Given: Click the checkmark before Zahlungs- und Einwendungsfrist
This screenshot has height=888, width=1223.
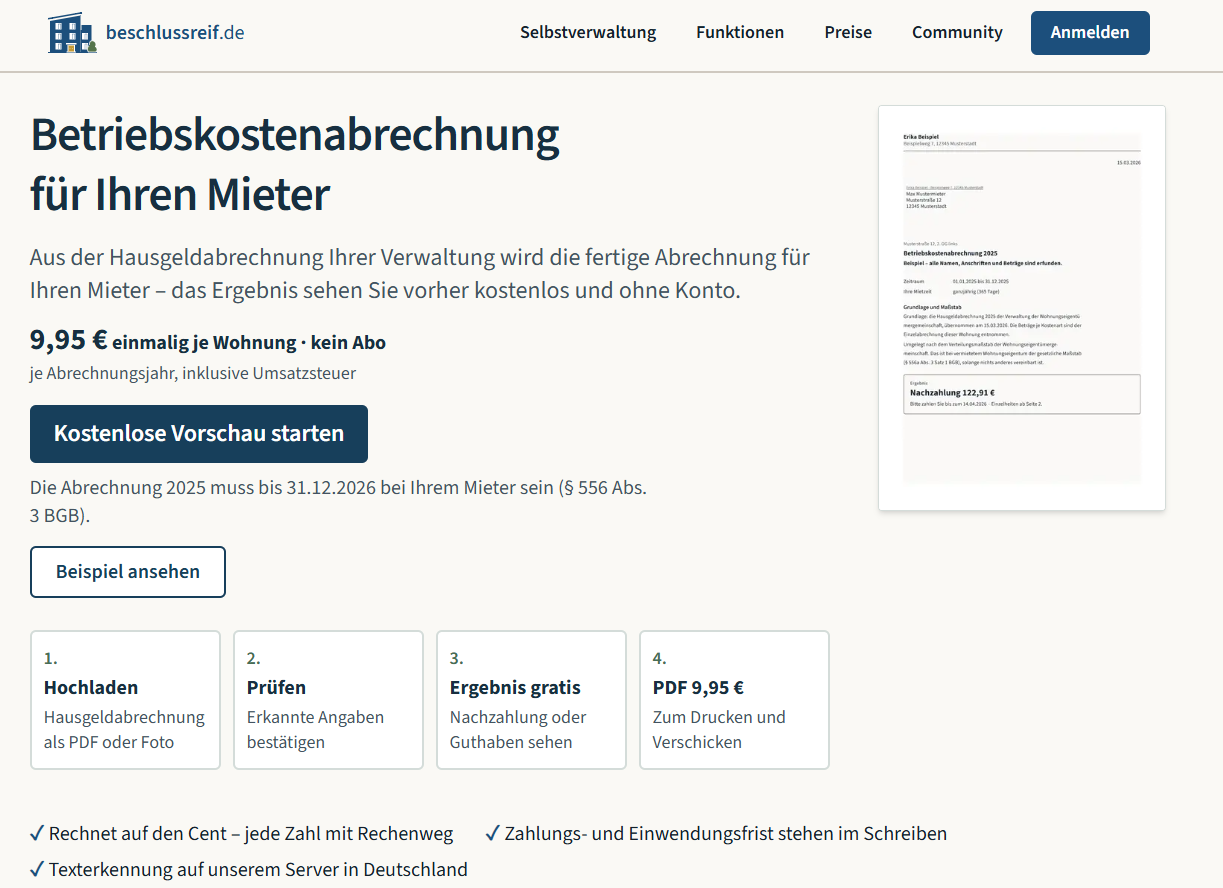Looking at the screenshot, I should (493, 833).
